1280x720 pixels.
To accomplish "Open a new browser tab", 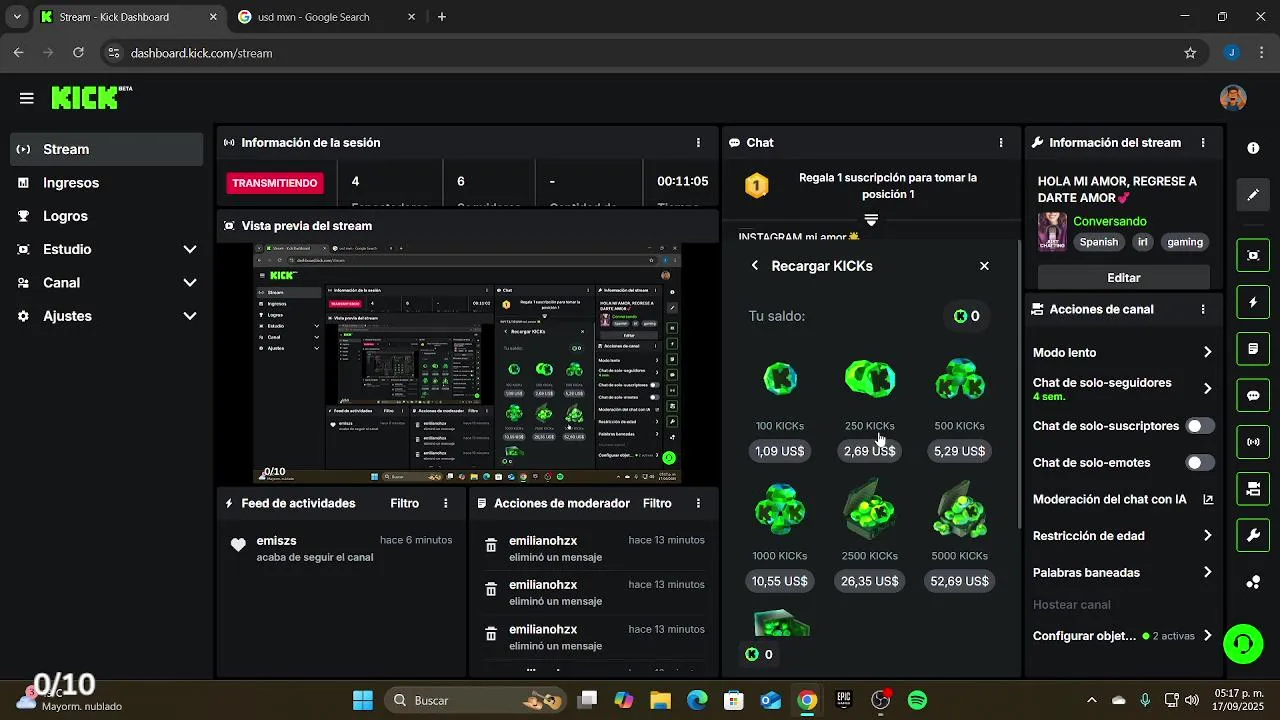I will point(442,17).
